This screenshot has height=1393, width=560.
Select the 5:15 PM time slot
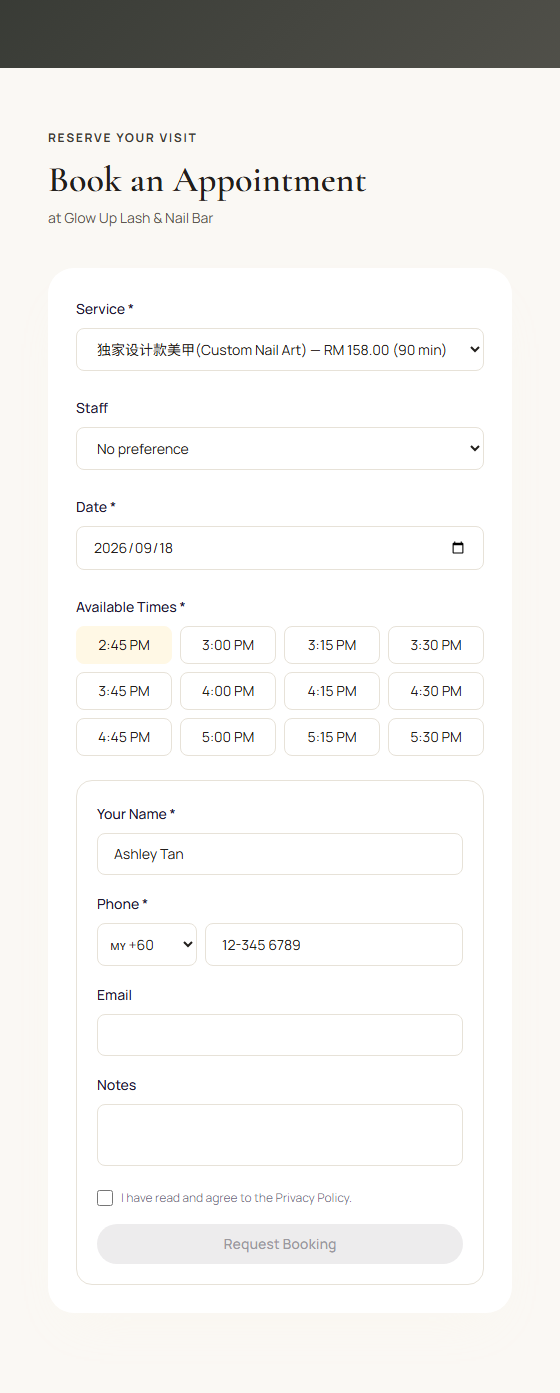coord(332,737)
